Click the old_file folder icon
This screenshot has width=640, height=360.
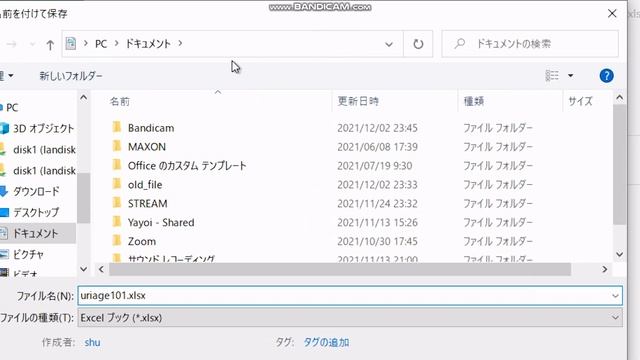click(x=117, y=184)
